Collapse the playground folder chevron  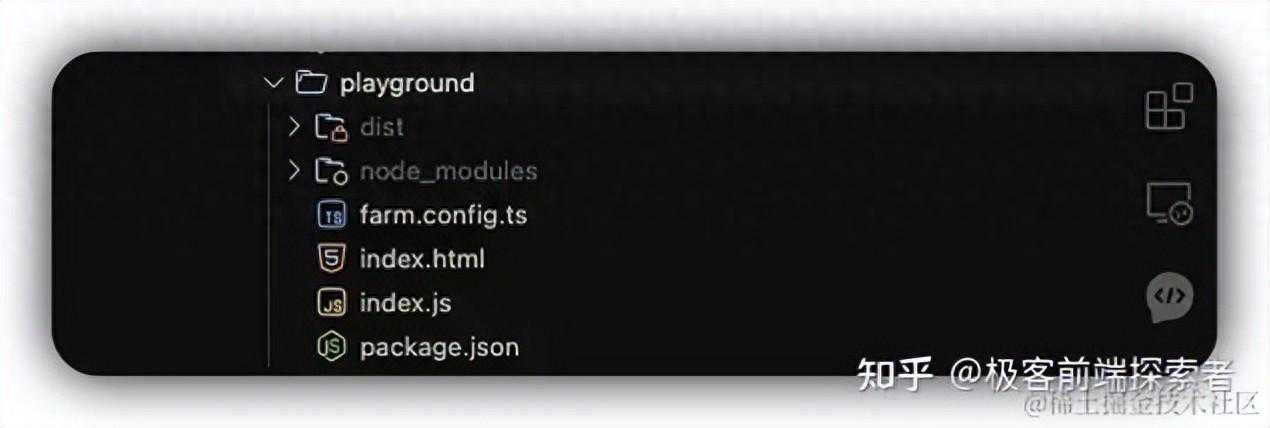click(x=275, y=83)
